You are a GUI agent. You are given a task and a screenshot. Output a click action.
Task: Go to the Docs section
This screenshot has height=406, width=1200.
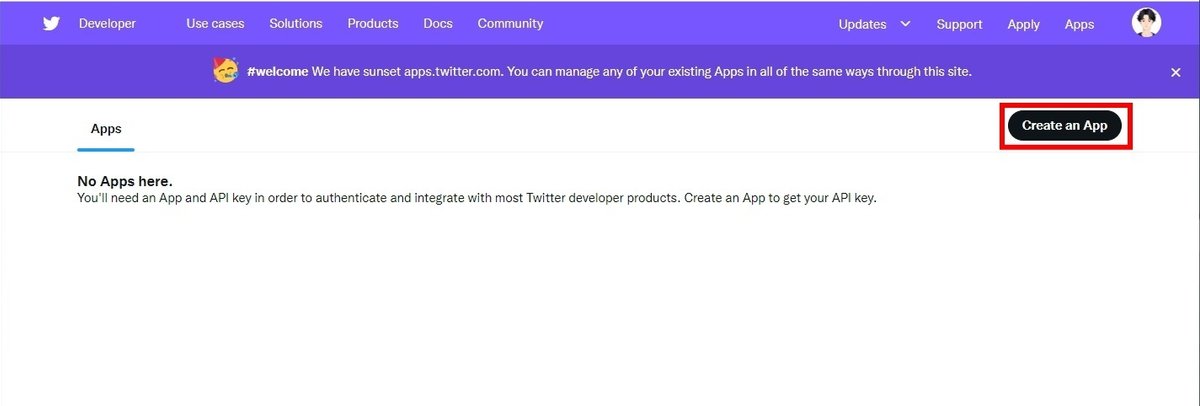(x=438, y=23)
